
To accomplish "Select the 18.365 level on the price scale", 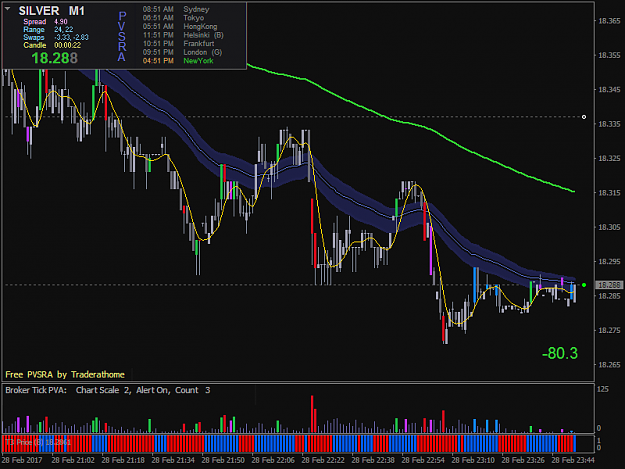I will pyautogui.click(x=609, y=21).
